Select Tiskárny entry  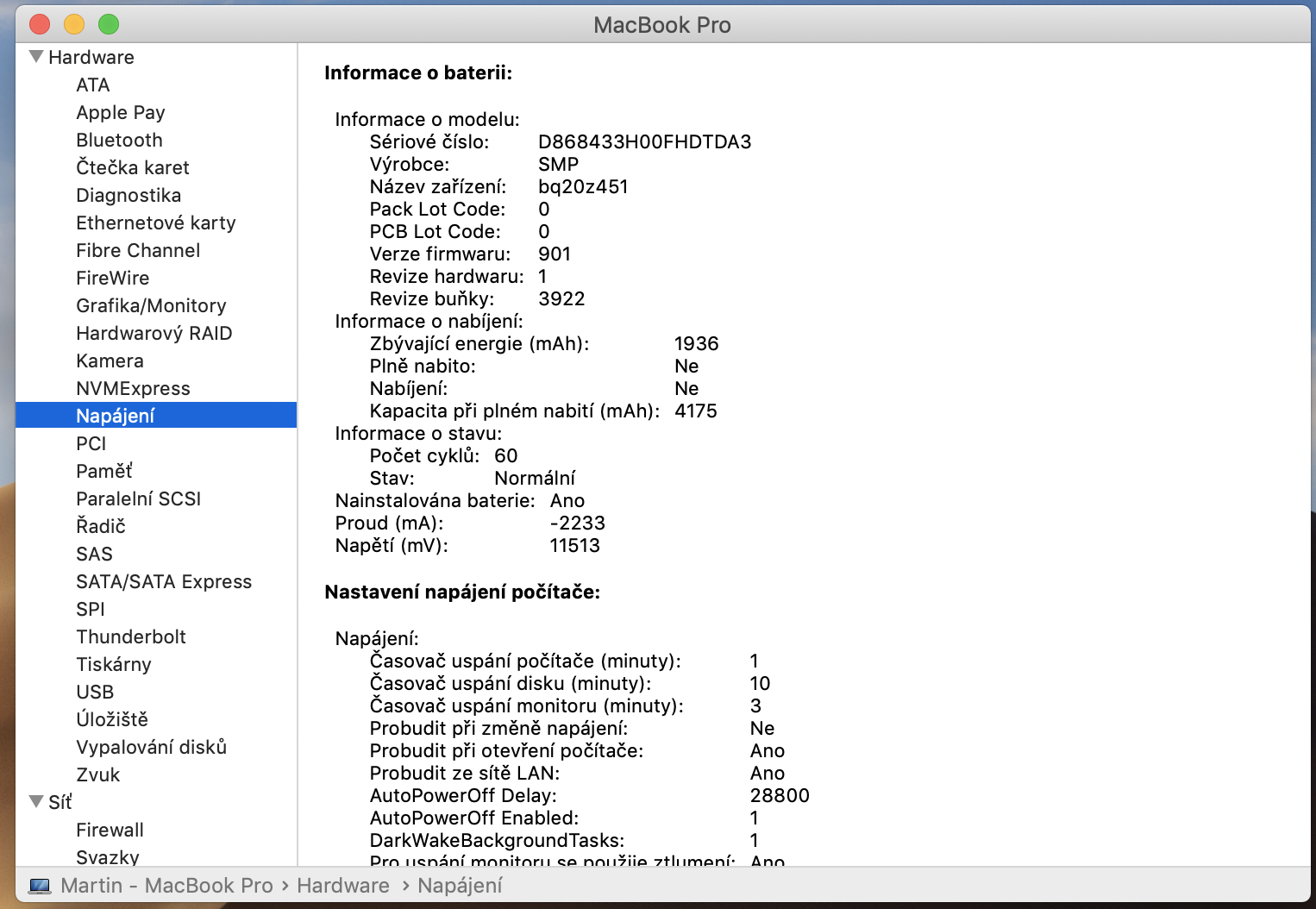pyautogui.click(x=114, y=664)
